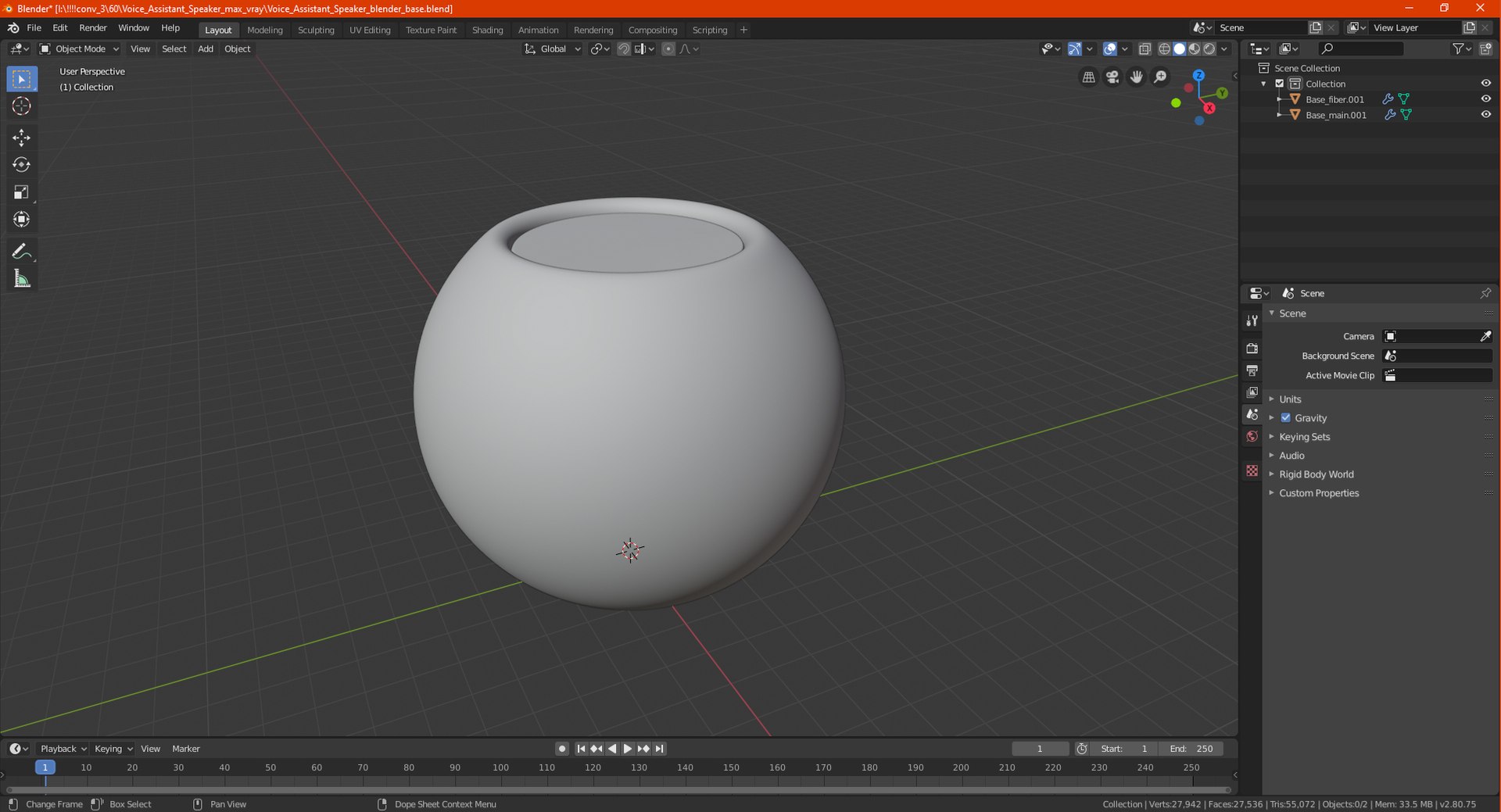Open the Playback dropdown in timeline
The height and width of the screenshot is (812, 1501).
click(63, 749)
